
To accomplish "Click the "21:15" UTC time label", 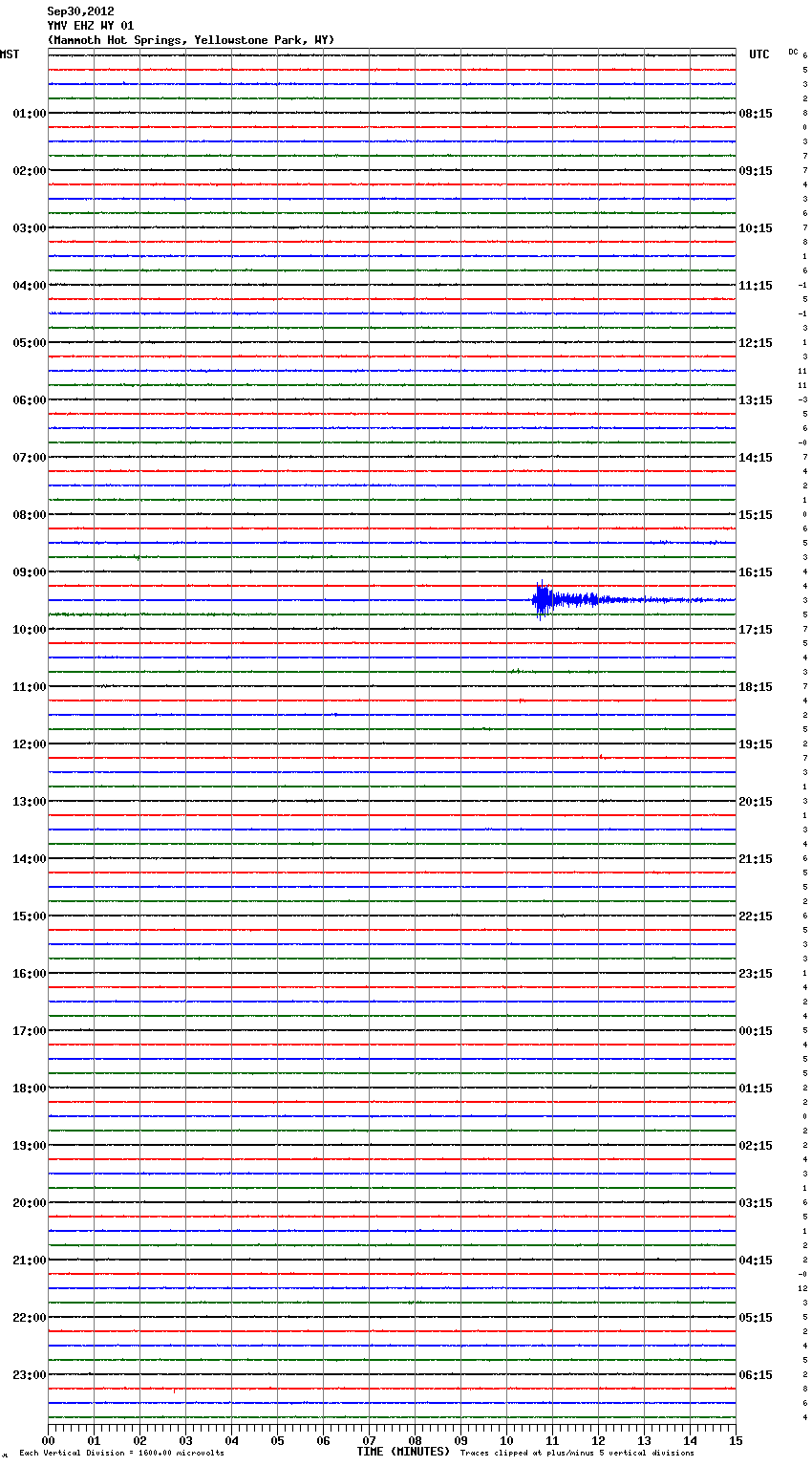I will 756,859.
